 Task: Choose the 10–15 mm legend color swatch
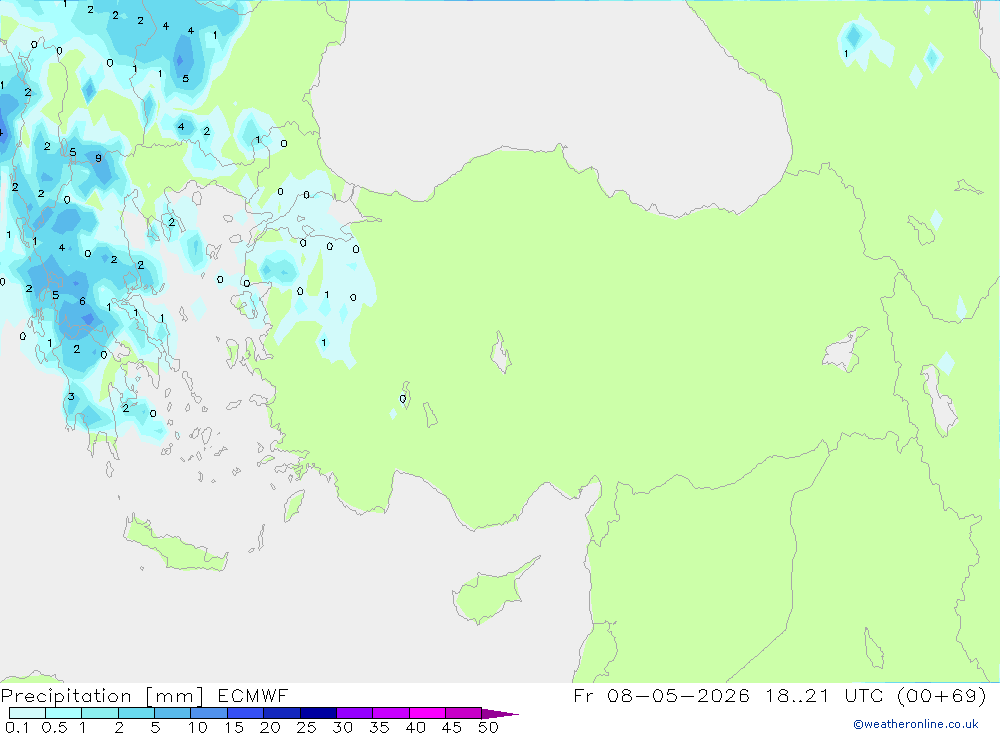209,713
